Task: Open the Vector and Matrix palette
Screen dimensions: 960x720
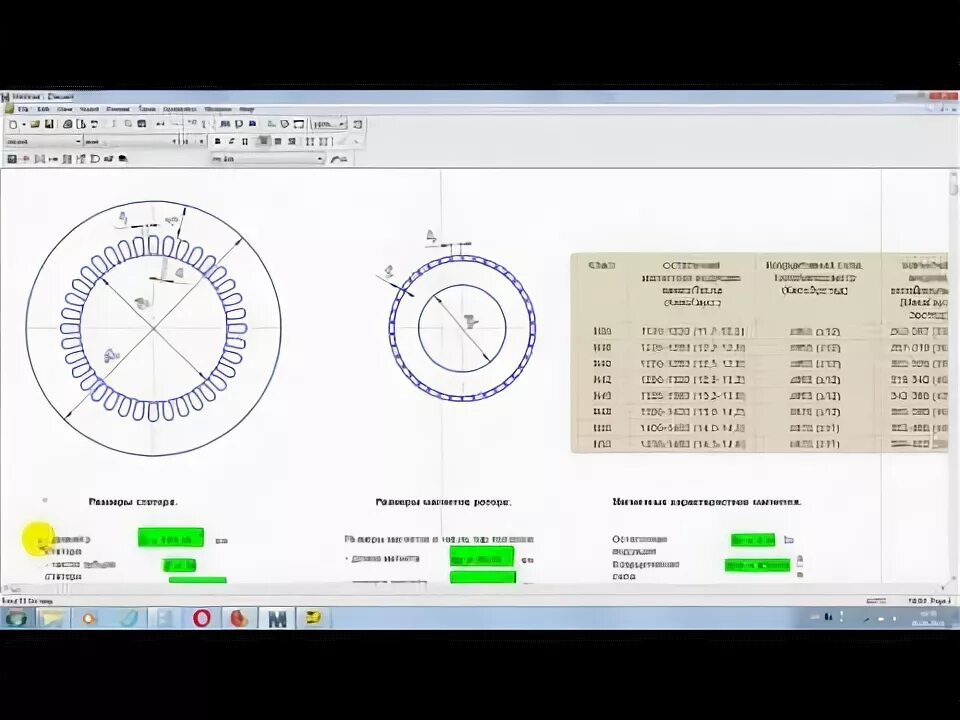Action: 40,159
